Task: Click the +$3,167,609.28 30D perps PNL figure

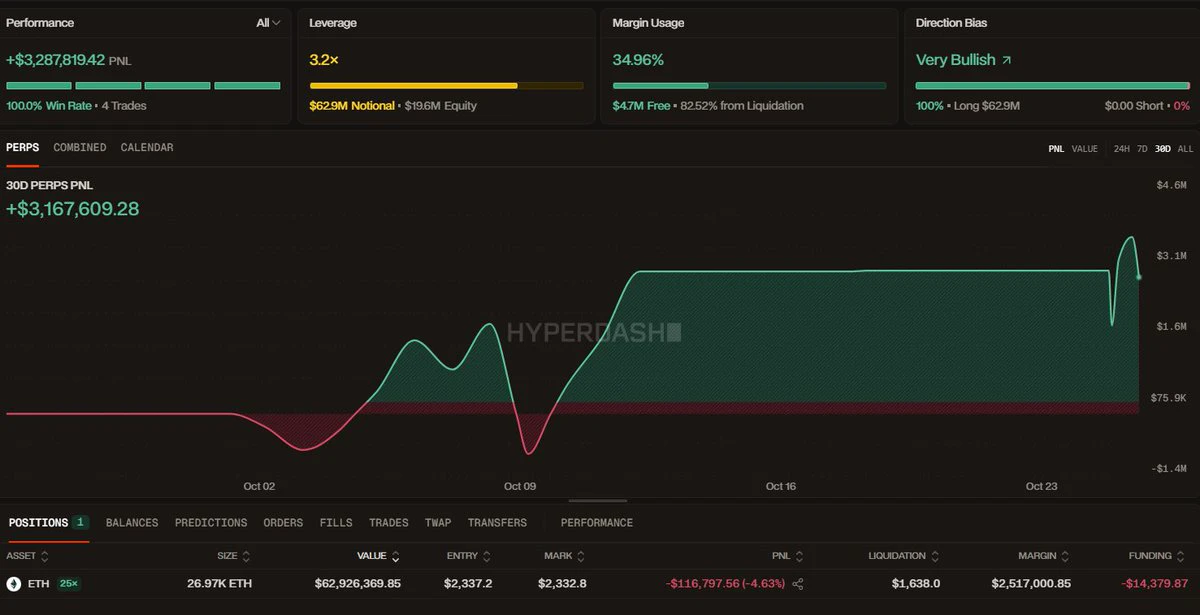Action: tap(73, 209)
